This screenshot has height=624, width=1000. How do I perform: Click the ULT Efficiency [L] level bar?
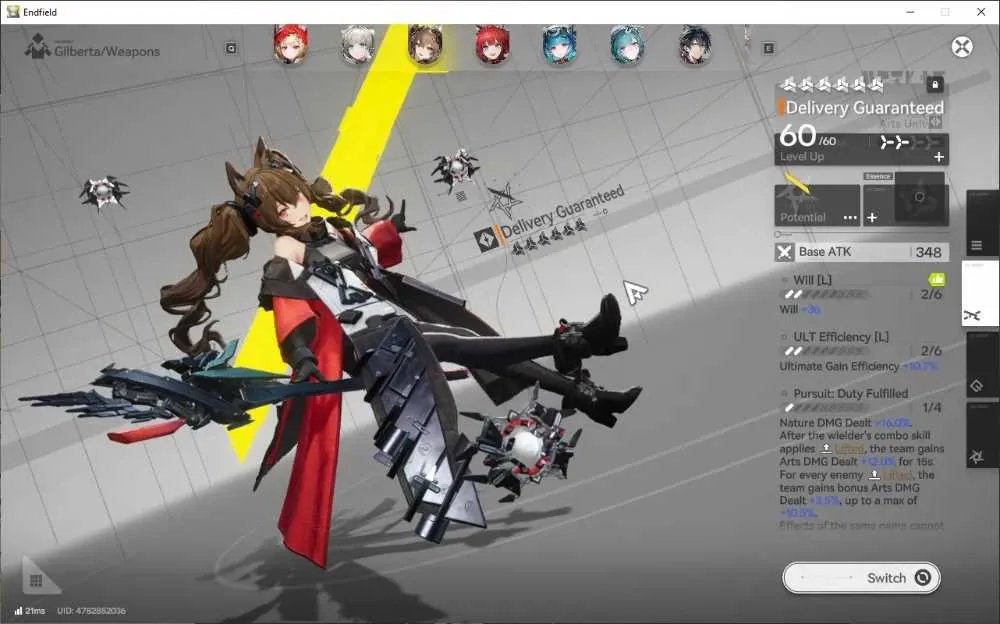point(825,351)
